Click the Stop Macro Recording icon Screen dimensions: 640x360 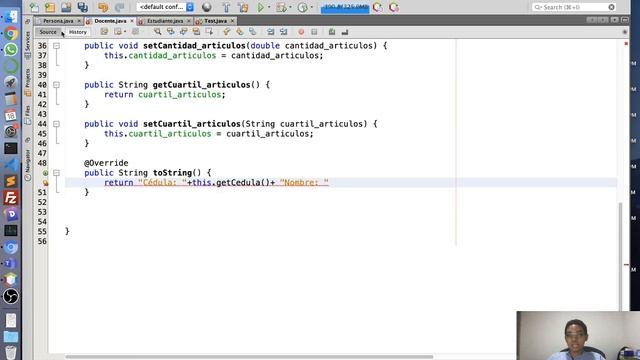314,32
